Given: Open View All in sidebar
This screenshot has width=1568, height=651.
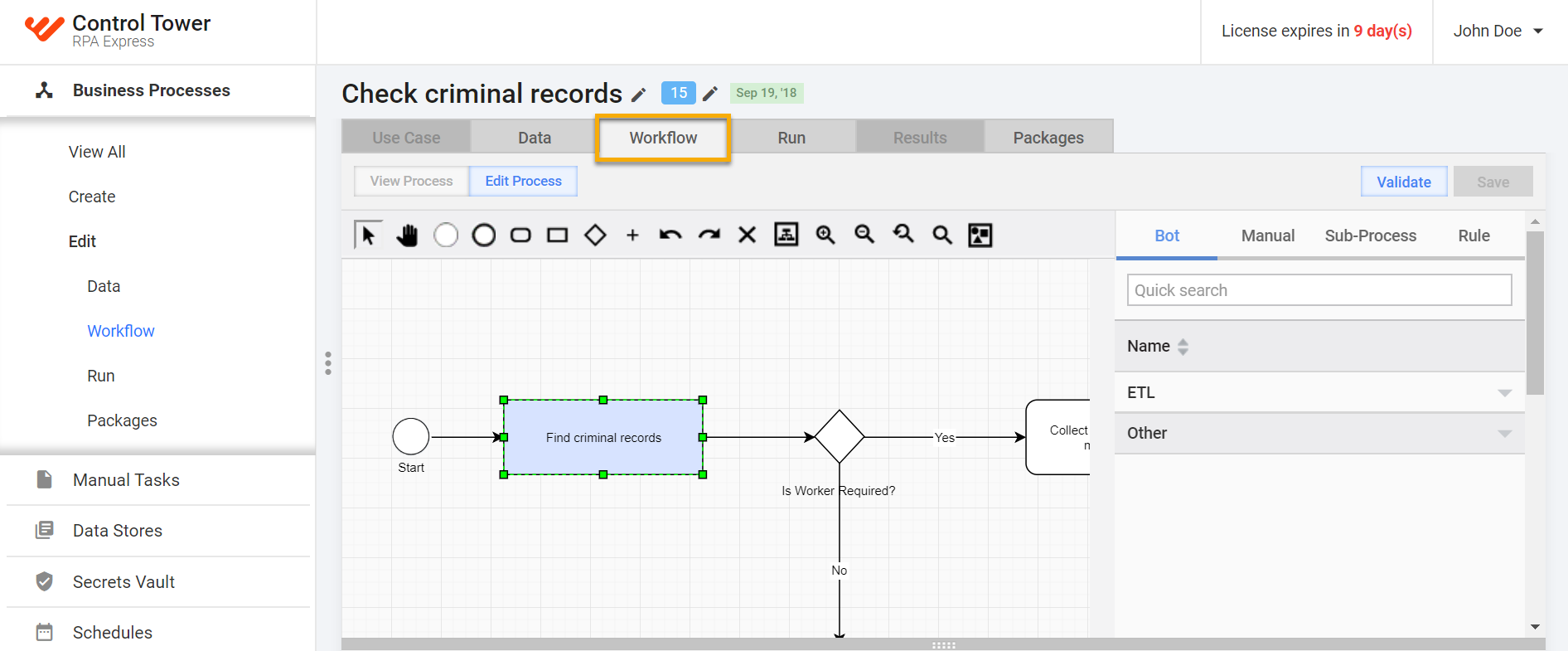Looking at the screenshot, I should pos(97,152).
